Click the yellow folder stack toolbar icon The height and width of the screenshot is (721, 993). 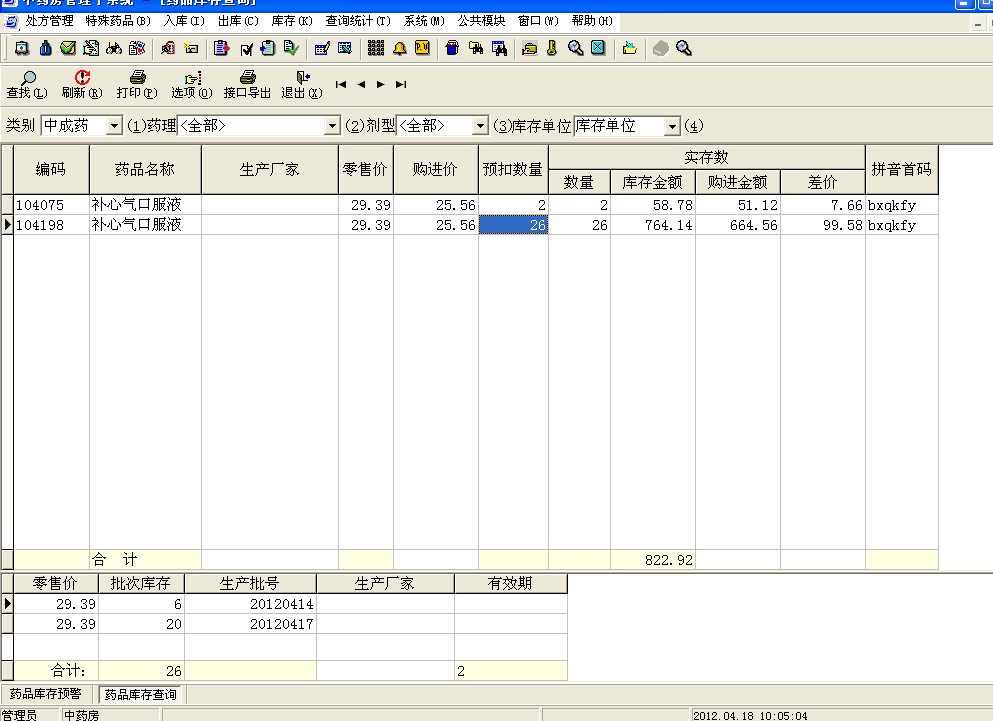pyautogui.click(x=529, y=48)
